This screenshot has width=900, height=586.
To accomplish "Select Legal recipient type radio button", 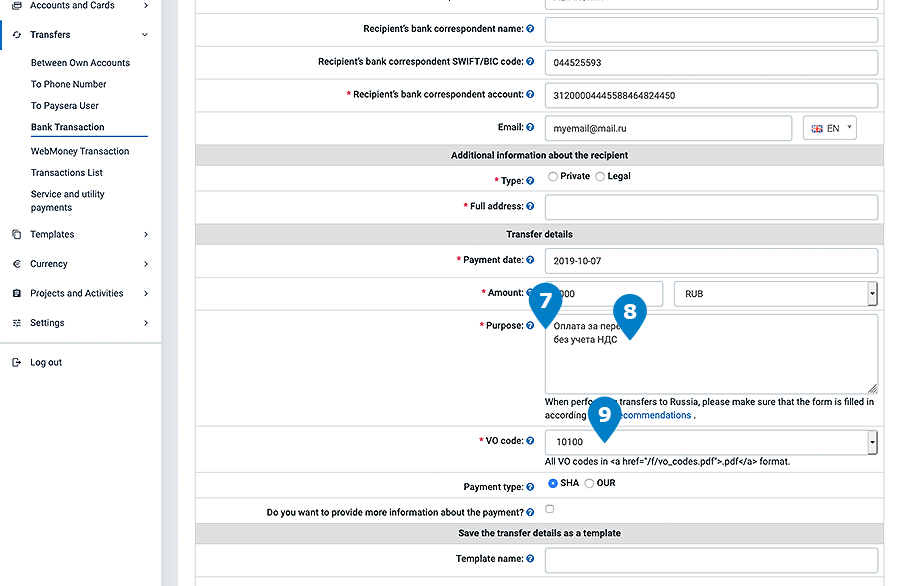I will (x=600, y=177).
